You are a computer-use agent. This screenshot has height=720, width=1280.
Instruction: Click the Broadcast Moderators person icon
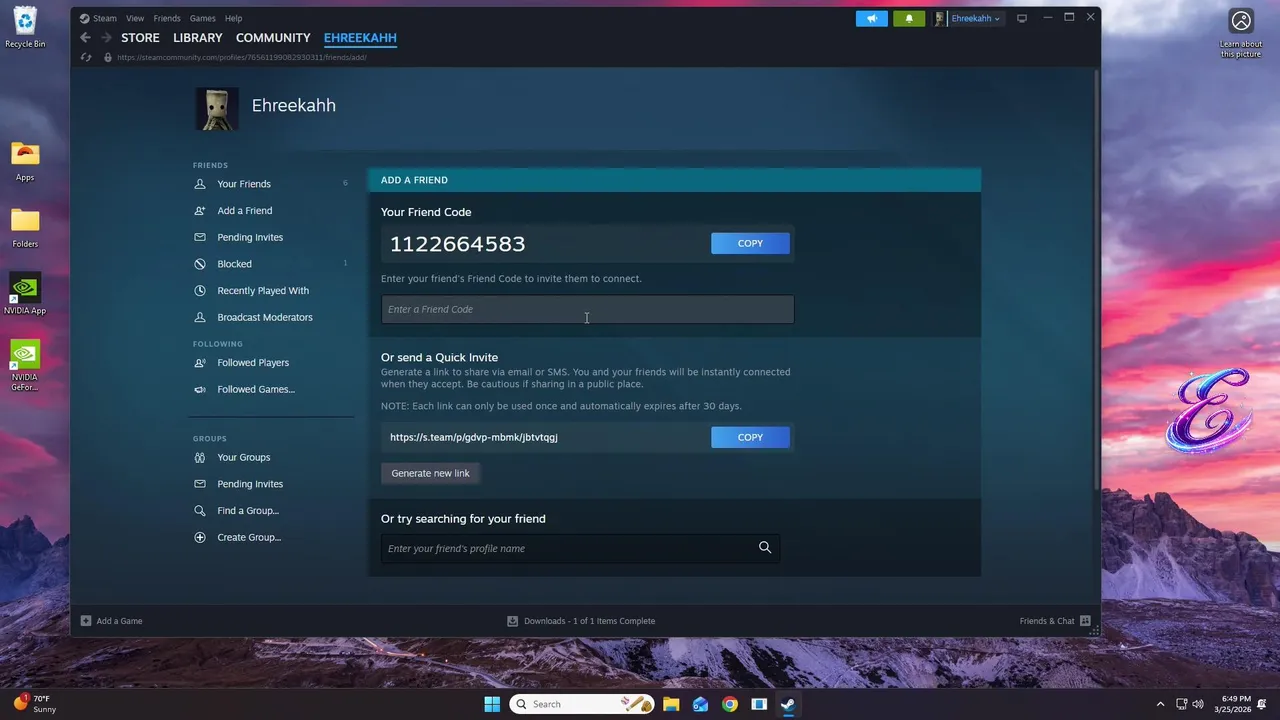pos(200,317)
